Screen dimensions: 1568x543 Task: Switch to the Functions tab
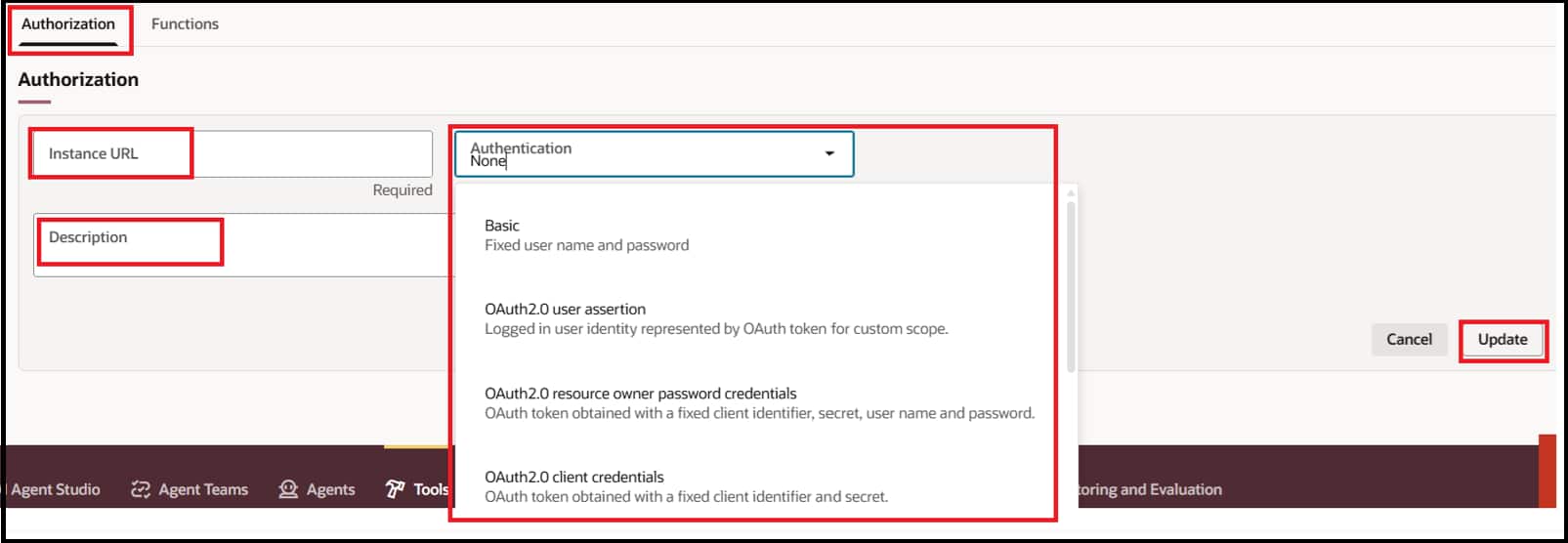tap(185, 24)
